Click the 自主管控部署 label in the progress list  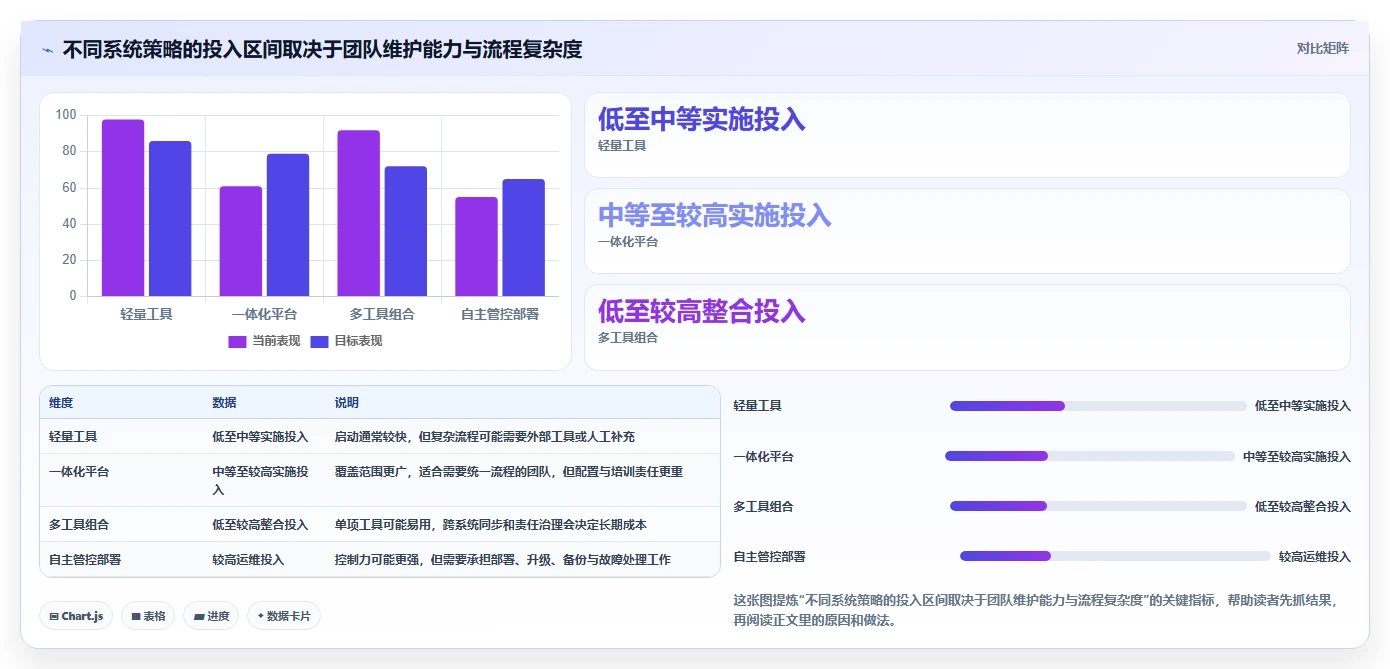click(769, 557)
